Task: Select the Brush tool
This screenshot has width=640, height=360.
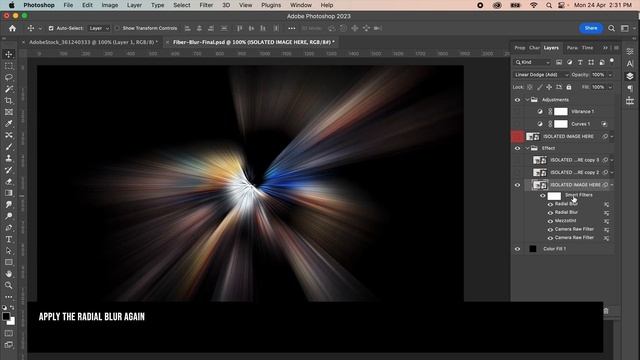Action: [9, 147]
